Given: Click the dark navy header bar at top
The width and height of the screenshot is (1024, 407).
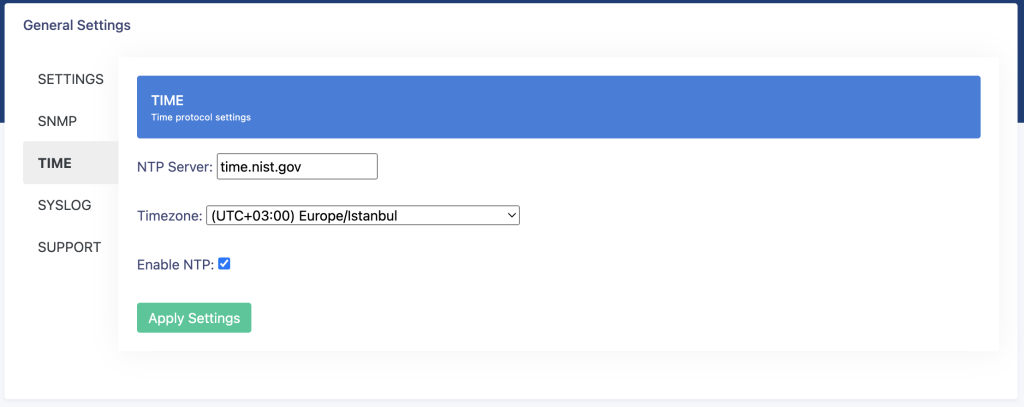Looking at the screenshot, I should [x=512, y=1].
